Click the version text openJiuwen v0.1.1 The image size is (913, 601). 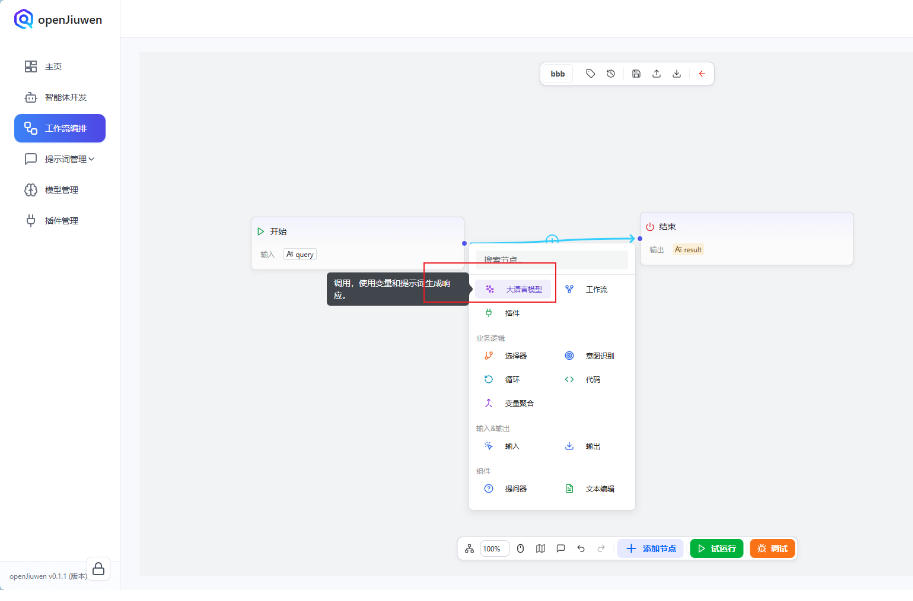[48, 577]
